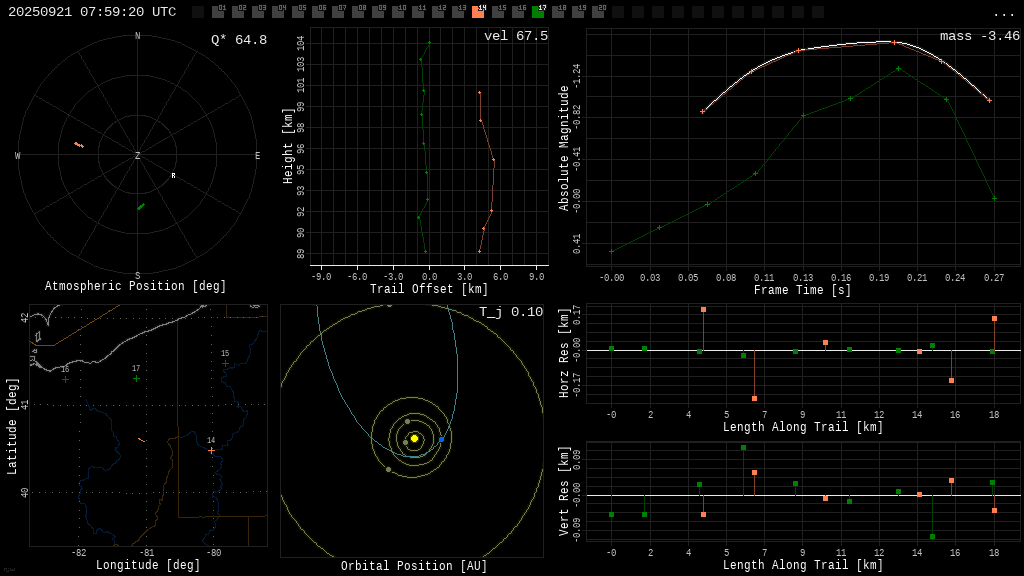Select station 15 marker on the map
This screenshot has width=1024, height=576.
coord(225,364)
